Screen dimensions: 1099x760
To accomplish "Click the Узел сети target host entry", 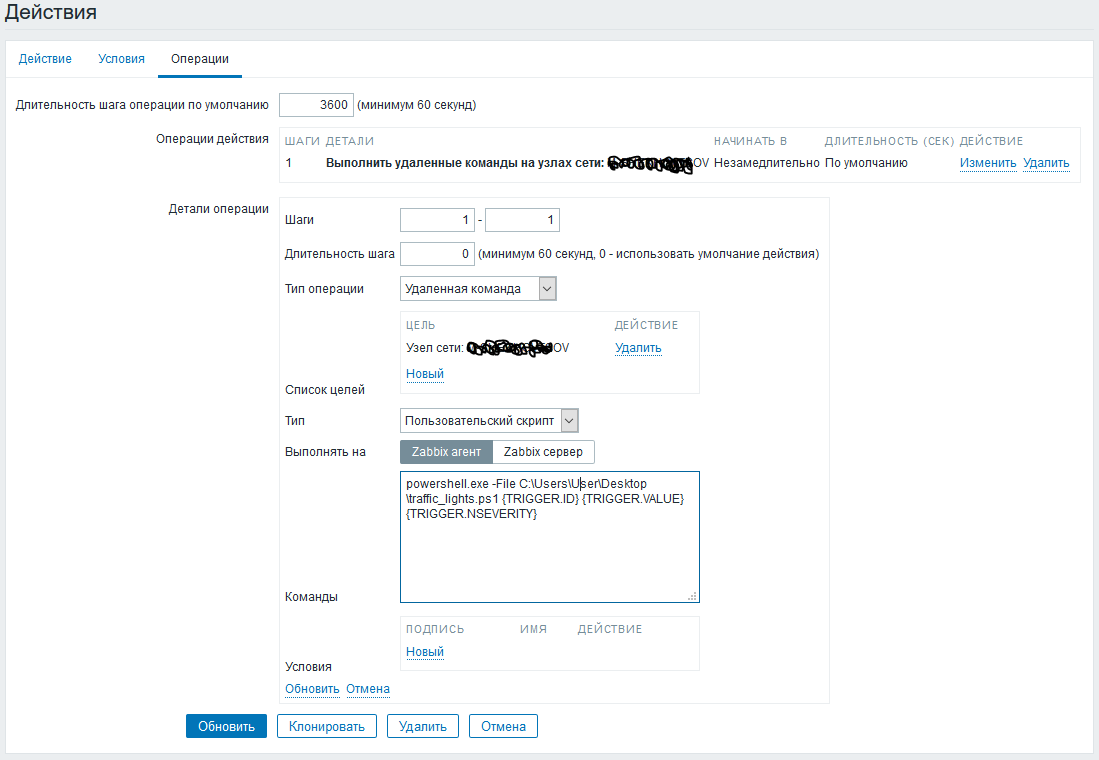I will [x=488, y=348].
